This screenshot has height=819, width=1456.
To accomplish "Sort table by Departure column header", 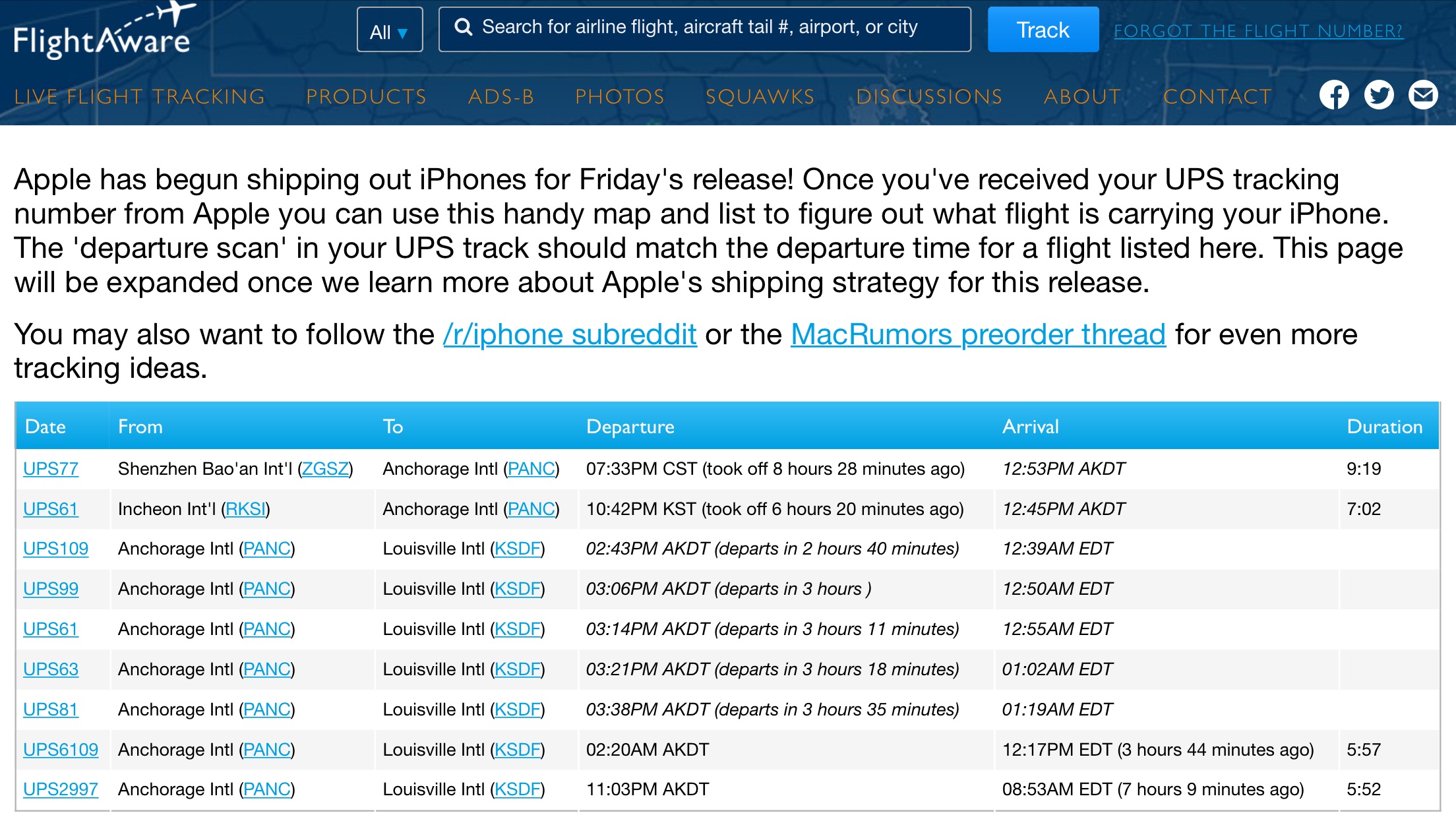I will click(630, 427).
